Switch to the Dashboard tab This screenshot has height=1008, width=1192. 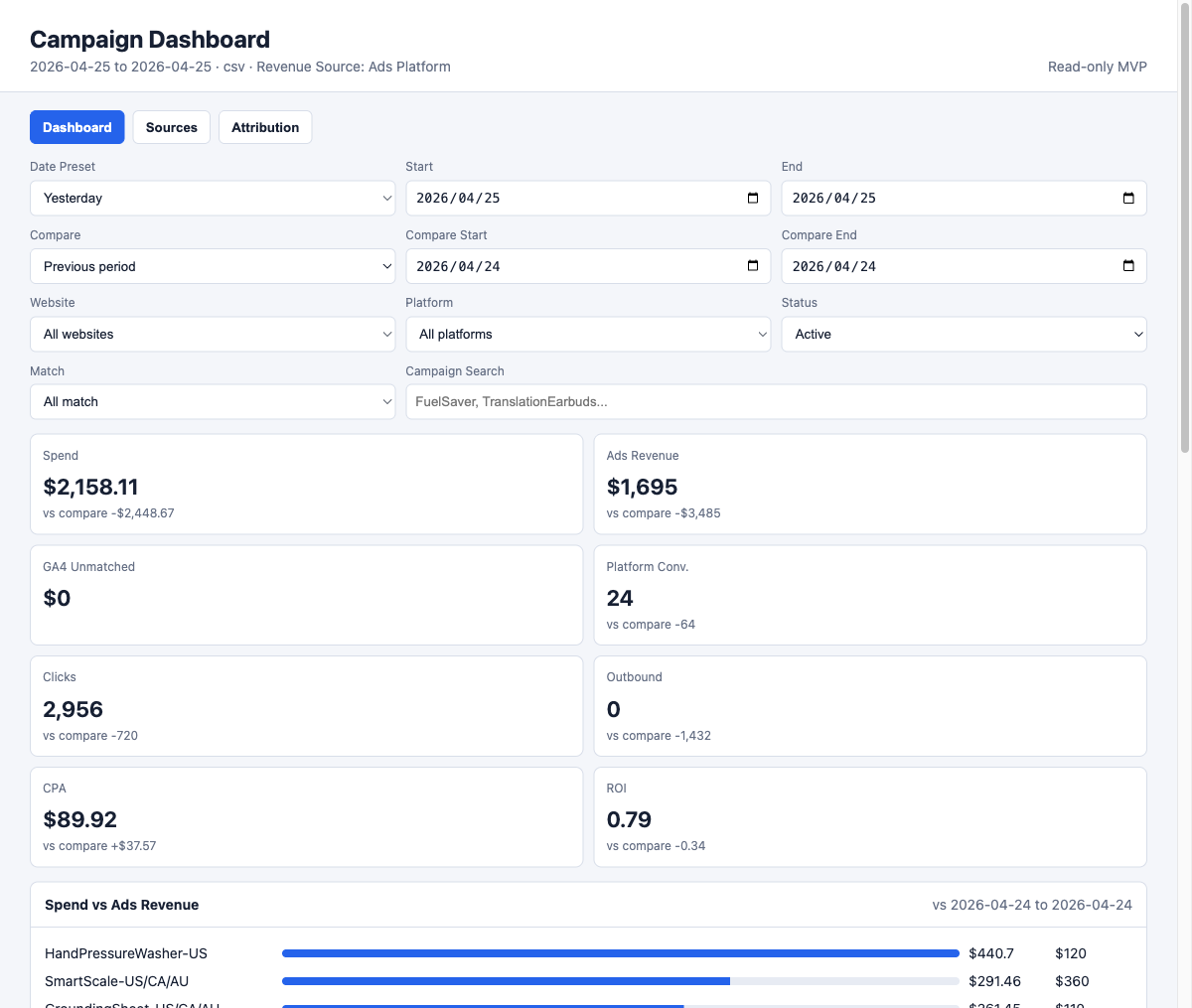pos(77,127)
